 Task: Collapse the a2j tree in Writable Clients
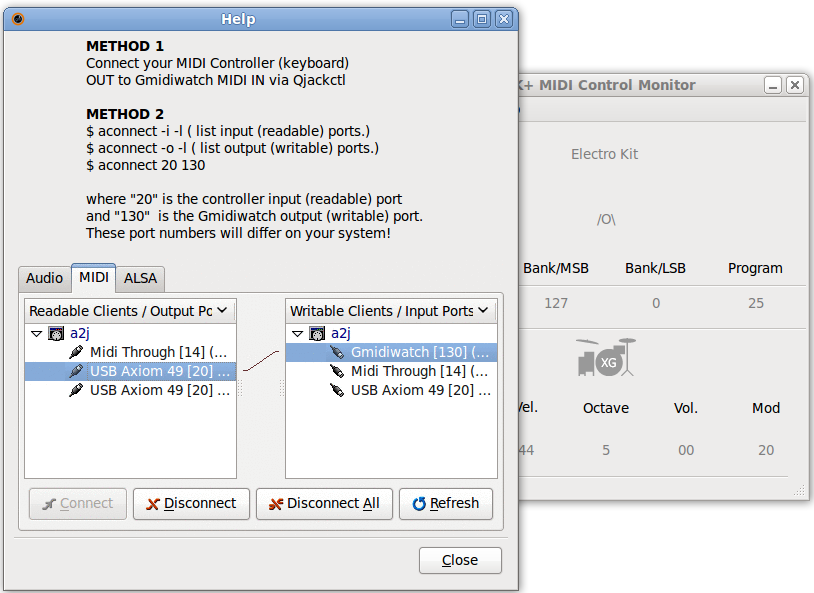(x=297, y=333)
